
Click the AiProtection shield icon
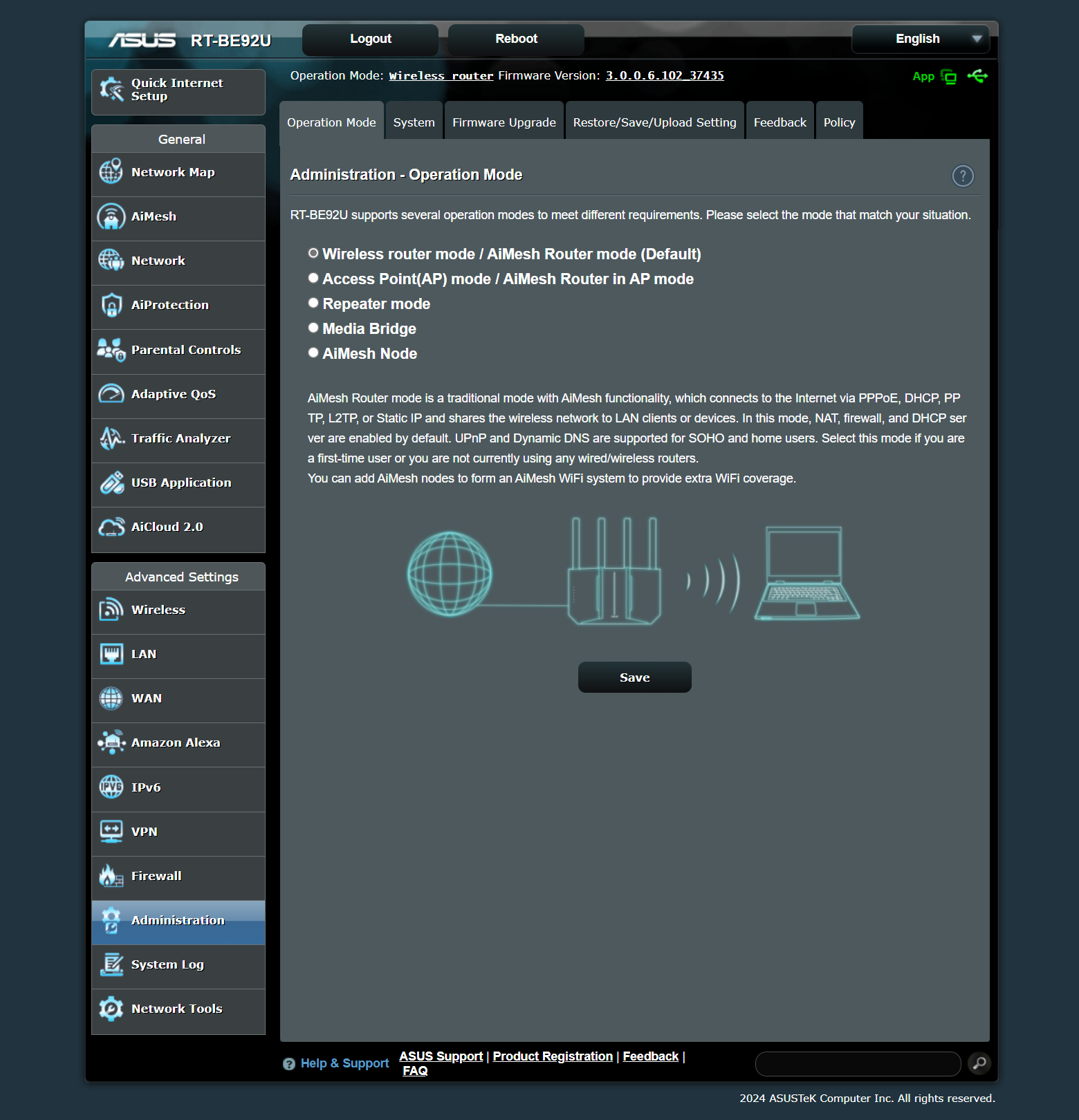(111, 305)
